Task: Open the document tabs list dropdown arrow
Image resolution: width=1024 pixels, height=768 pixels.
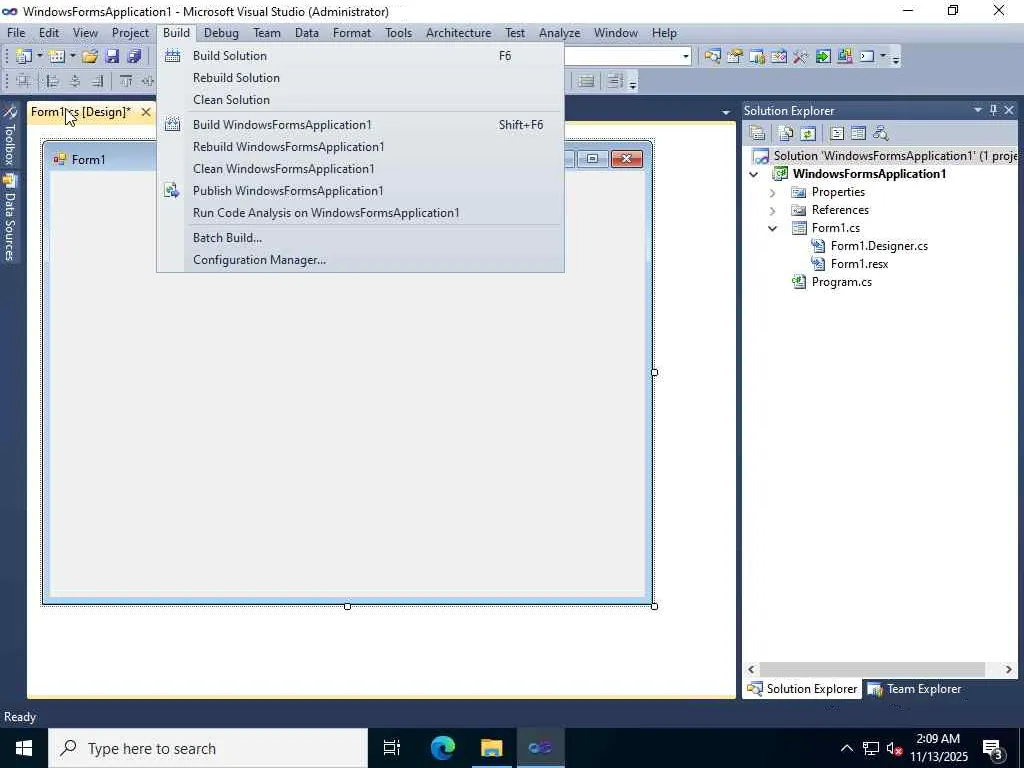Action: click(x=726, y=112)
